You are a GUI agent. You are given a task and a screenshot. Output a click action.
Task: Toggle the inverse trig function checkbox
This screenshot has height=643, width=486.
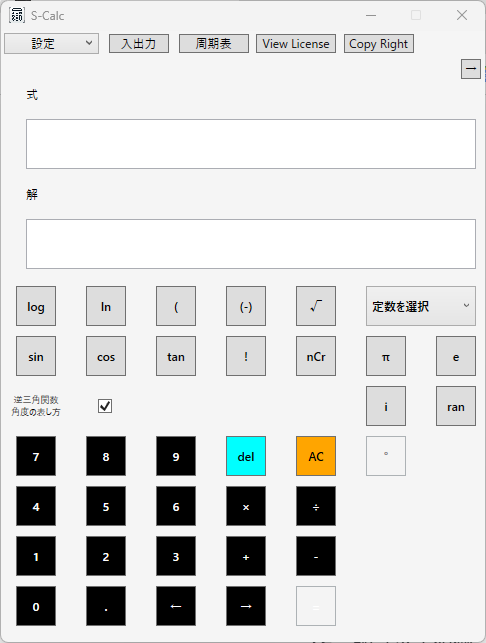pos(105,406)
